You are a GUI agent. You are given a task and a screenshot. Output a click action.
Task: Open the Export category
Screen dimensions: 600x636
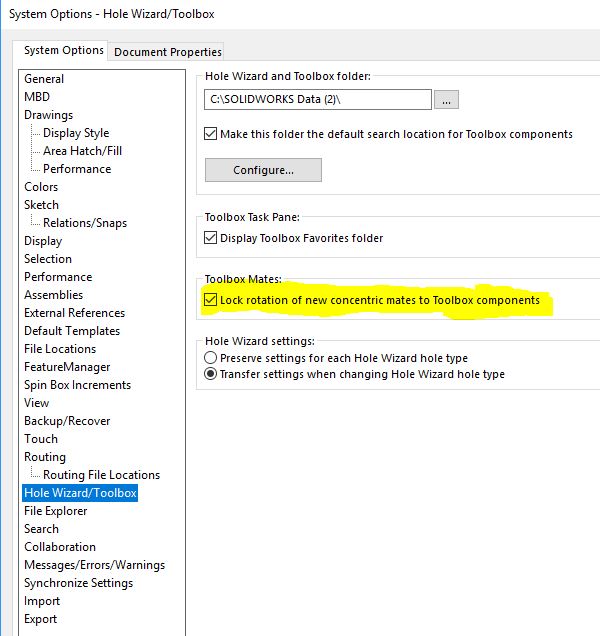click(41, 619)
